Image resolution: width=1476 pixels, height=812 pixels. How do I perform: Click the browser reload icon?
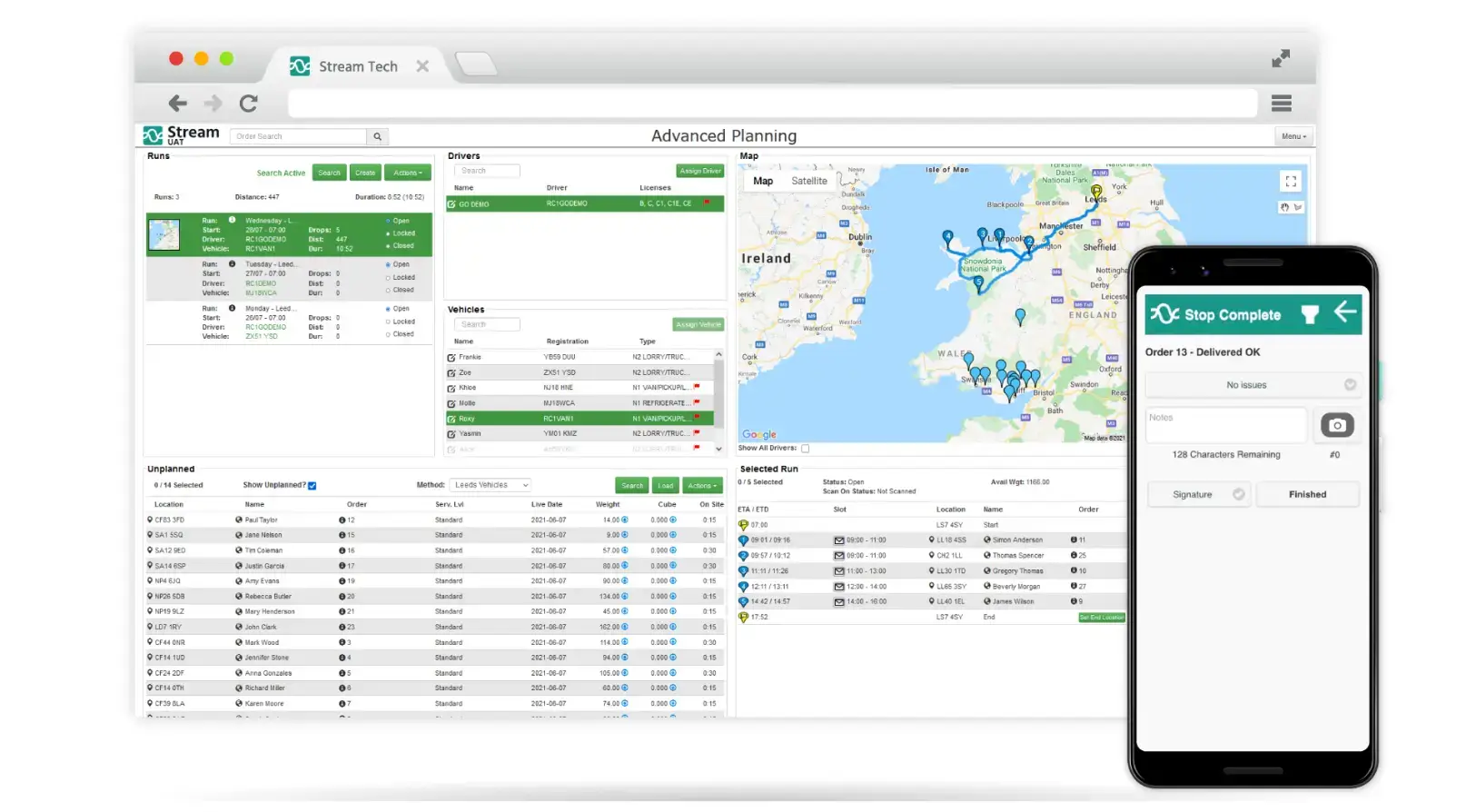[248, 103]
